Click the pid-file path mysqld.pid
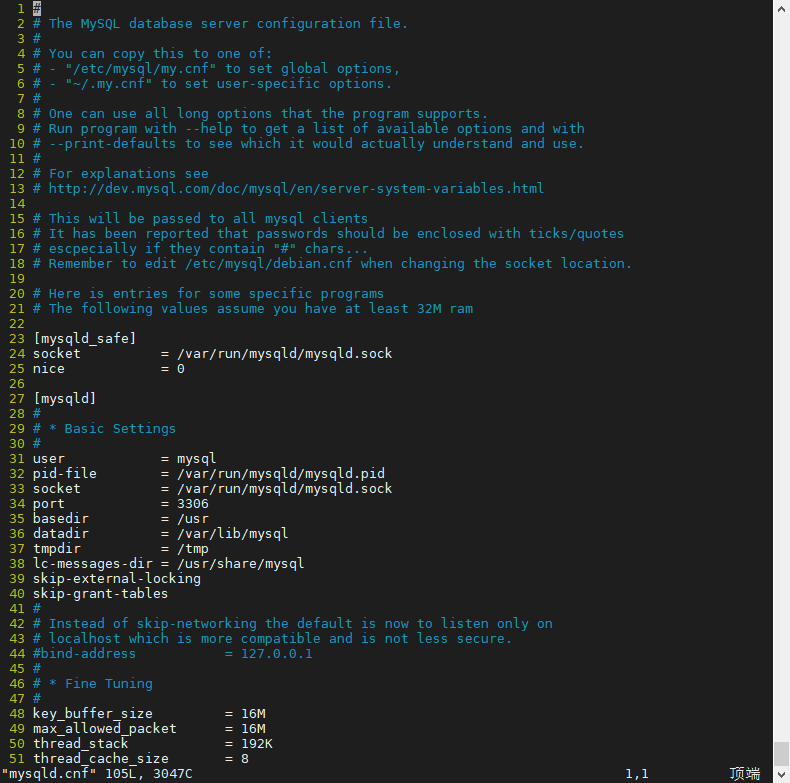 click(281, 474)
